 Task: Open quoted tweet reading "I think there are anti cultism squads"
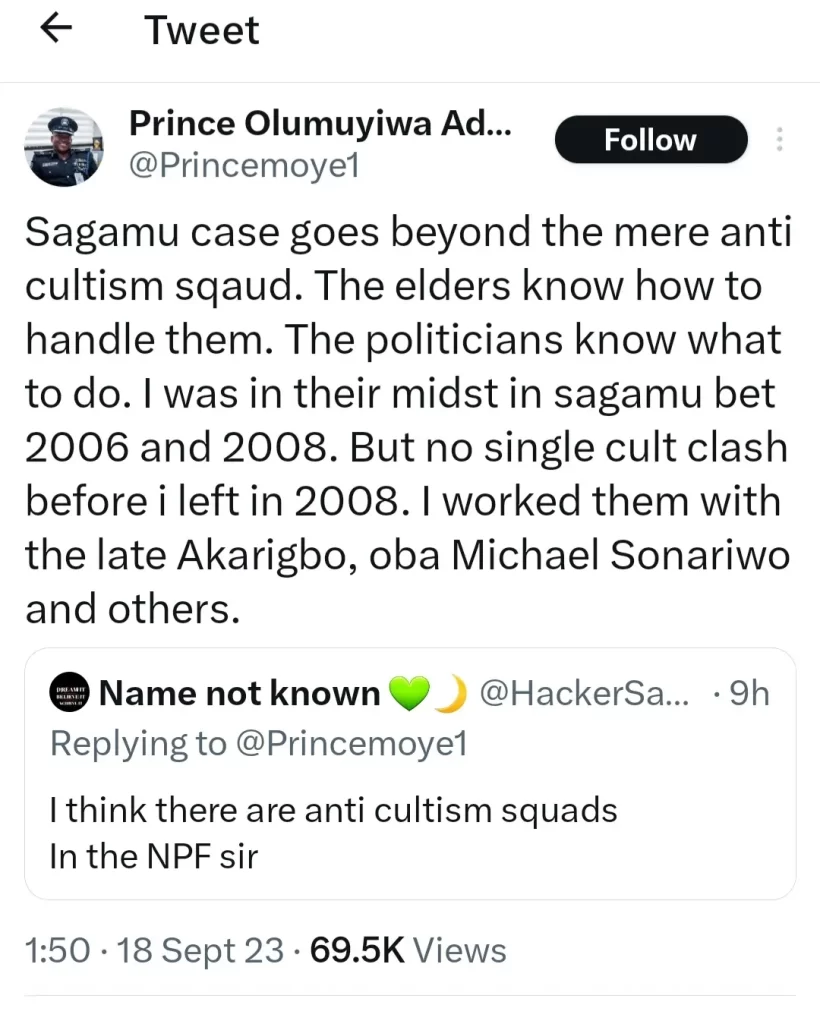tap(333, 809)
